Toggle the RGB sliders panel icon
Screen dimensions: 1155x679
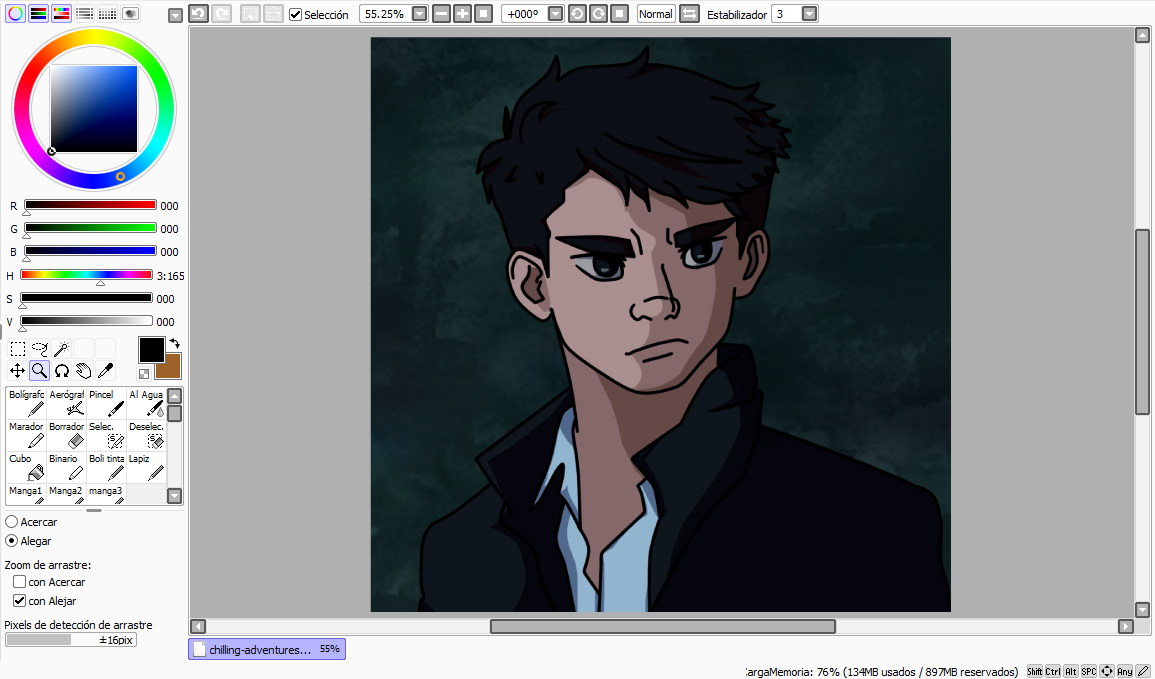[38, 13]
